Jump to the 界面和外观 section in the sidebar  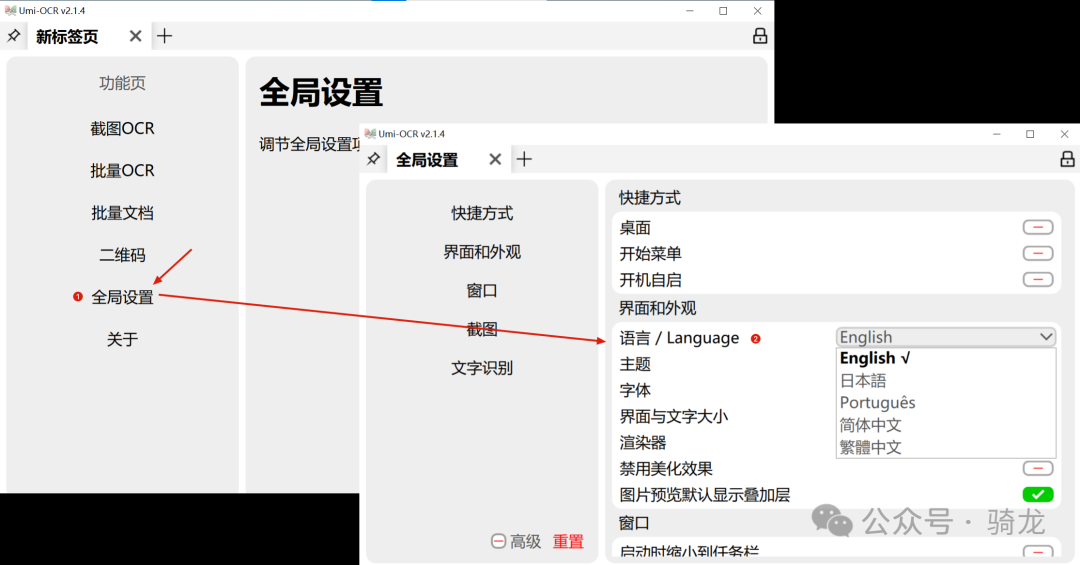tap(482, 252)
